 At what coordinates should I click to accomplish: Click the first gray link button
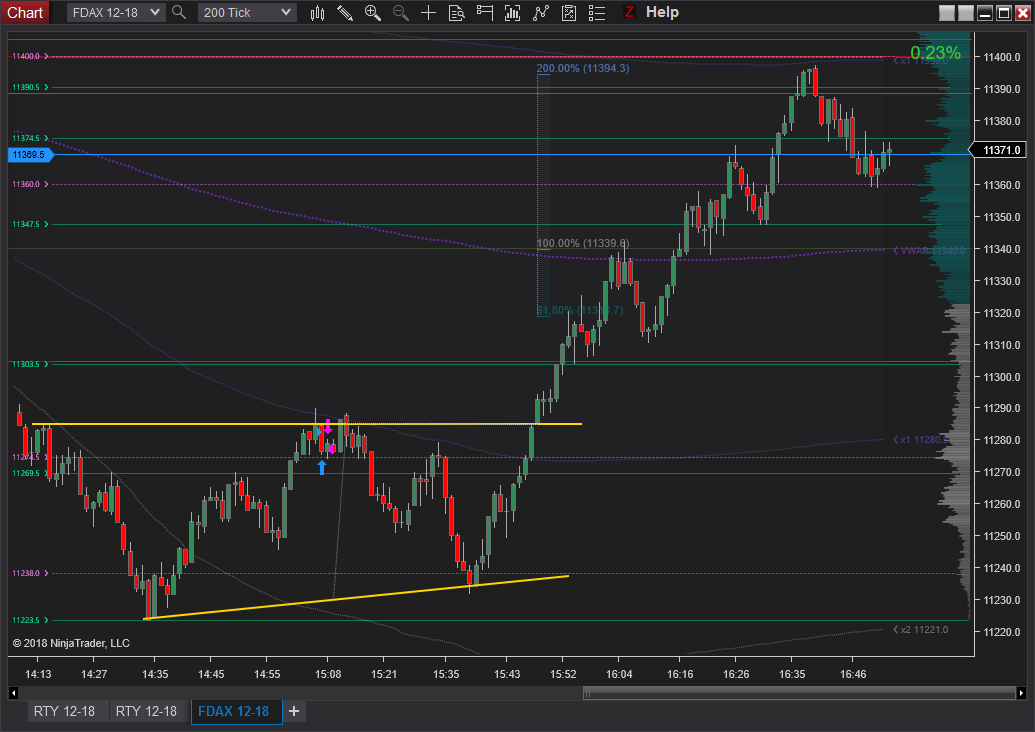(947, 13)
